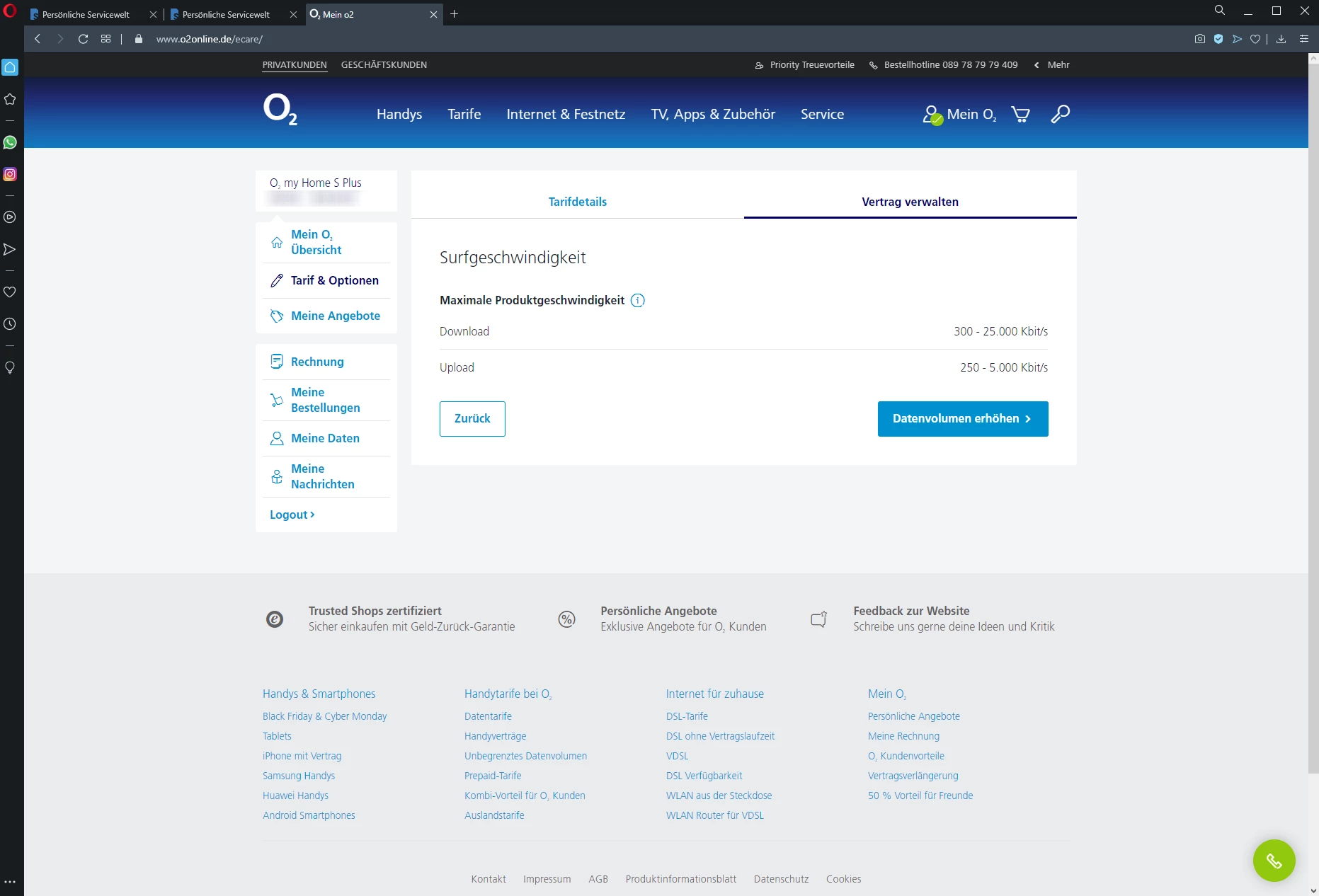1319x896 pixels.
Task: Open the Handys navigation menu
Action: [x=399, y=114]
